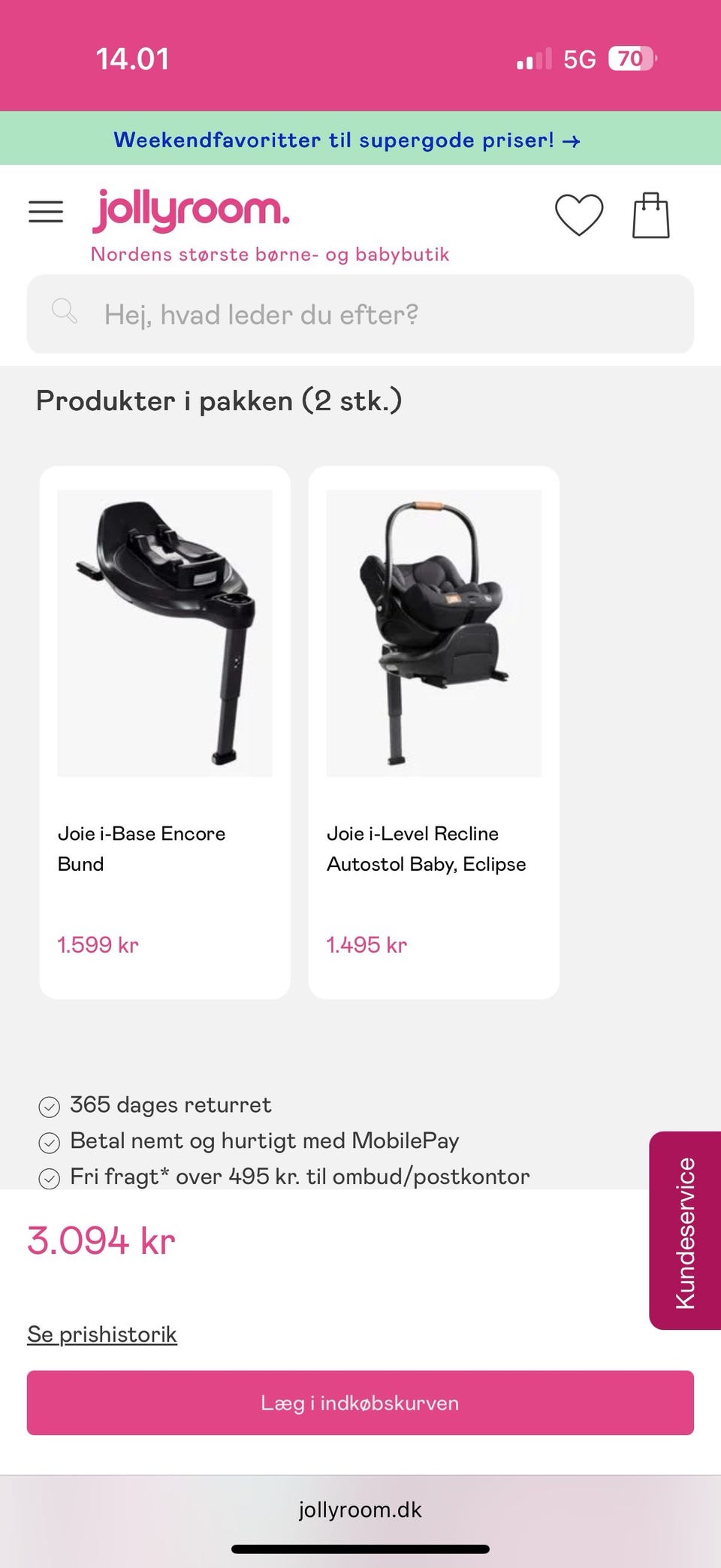This screenshot has width=721, height=1568.
Task: Select Joie i-Level Recline Autostol title
Action: 426,848
